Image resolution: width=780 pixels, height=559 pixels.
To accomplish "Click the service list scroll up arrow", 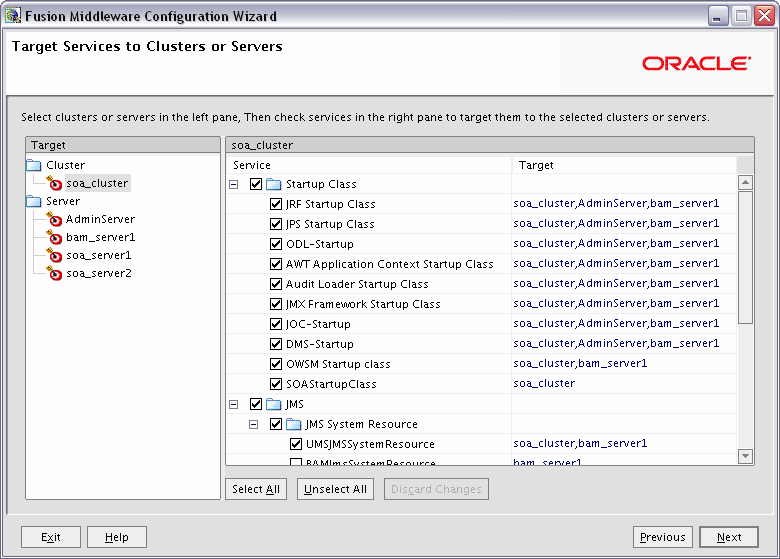I will click(x=745, y=183).
